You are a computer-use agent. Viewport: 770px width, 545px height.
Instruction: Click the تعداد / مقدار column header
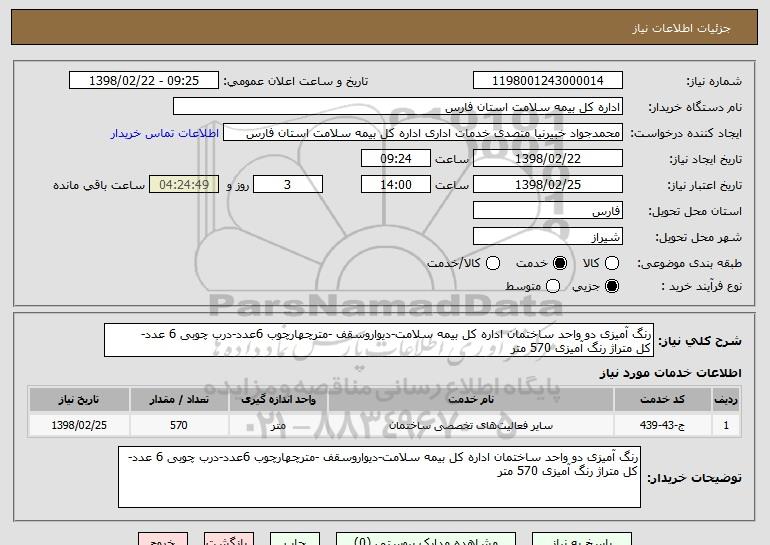179,400
